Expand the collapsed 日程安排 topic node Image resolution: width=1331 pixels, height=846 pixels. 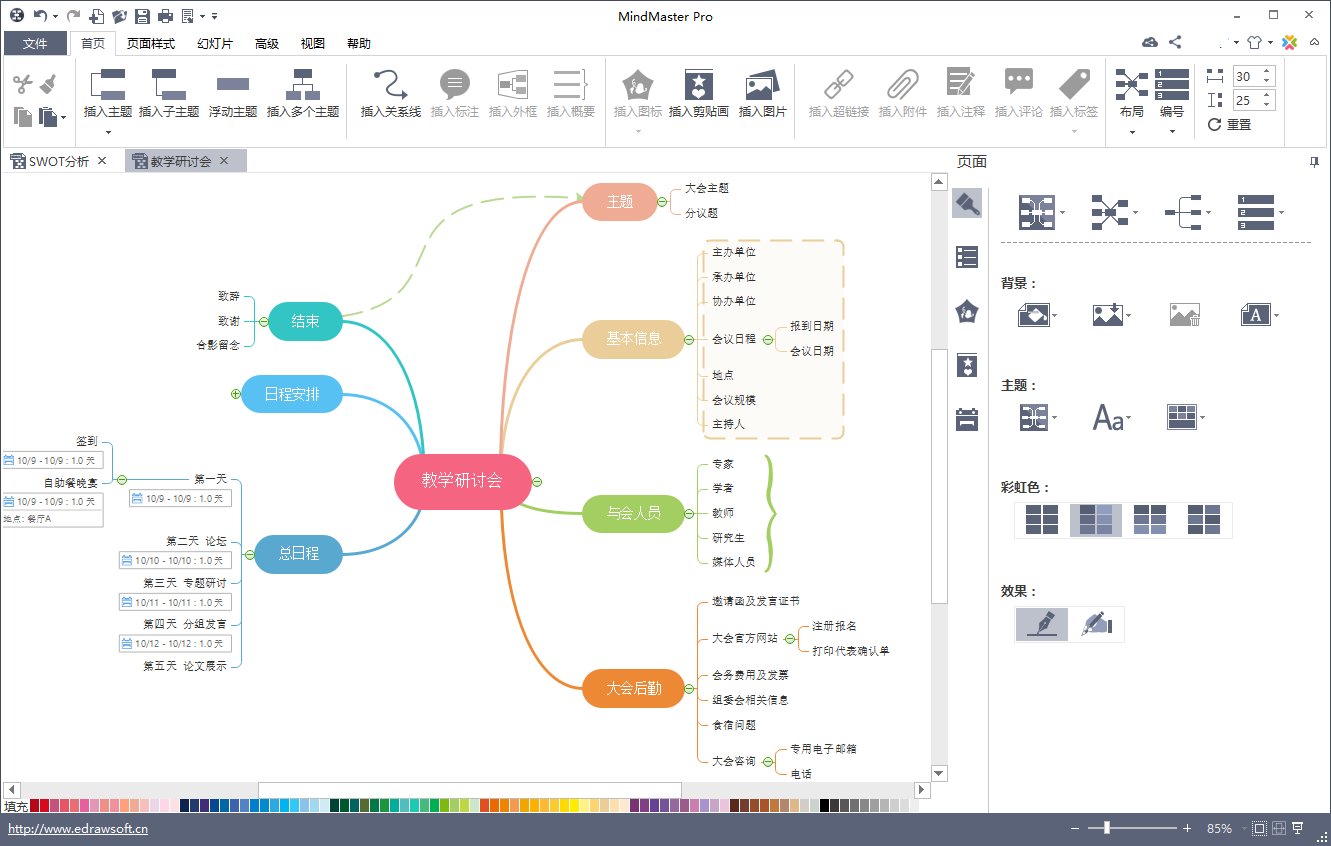click(236, 394)
